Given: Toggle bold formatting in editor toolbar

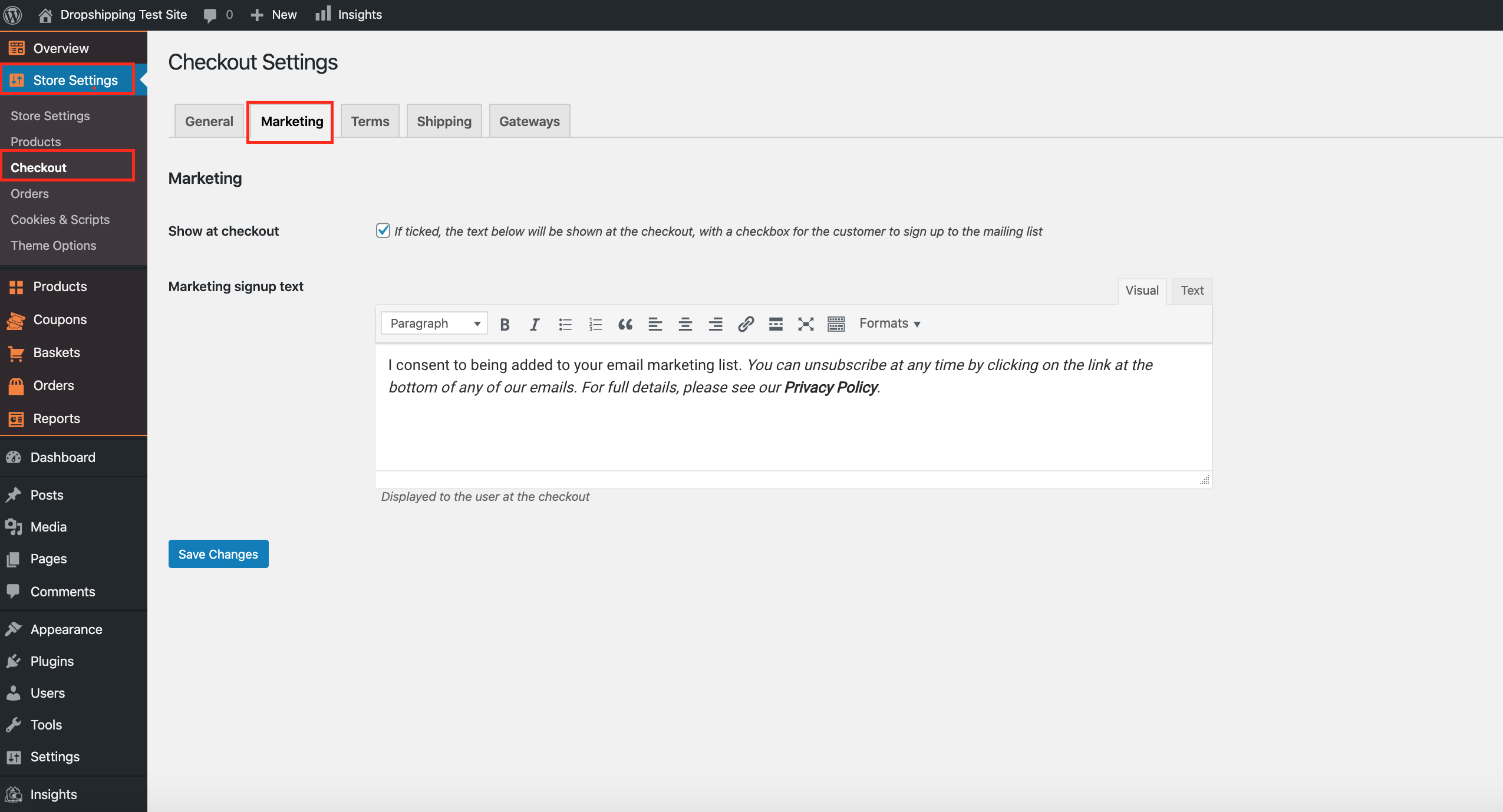Looking at the screenshot, I should click(x=505, y=324).
